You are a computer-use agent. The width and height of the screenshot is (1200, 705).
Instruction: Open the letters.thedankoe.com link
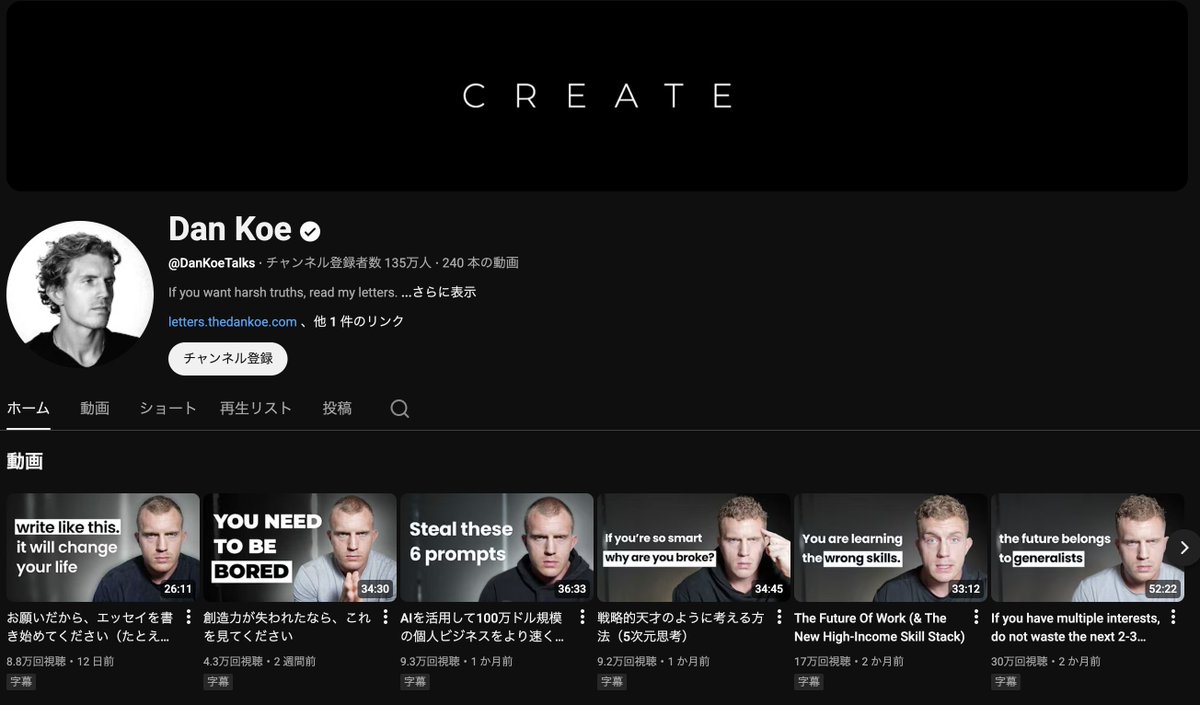(233, 322)
